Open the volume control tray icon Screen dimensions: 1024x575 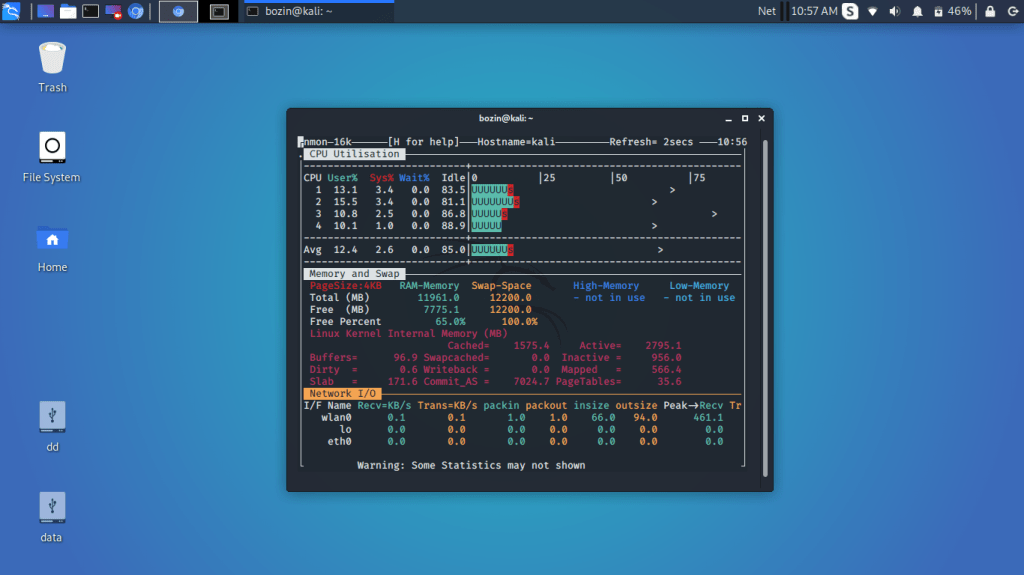[x=893, y=11]
